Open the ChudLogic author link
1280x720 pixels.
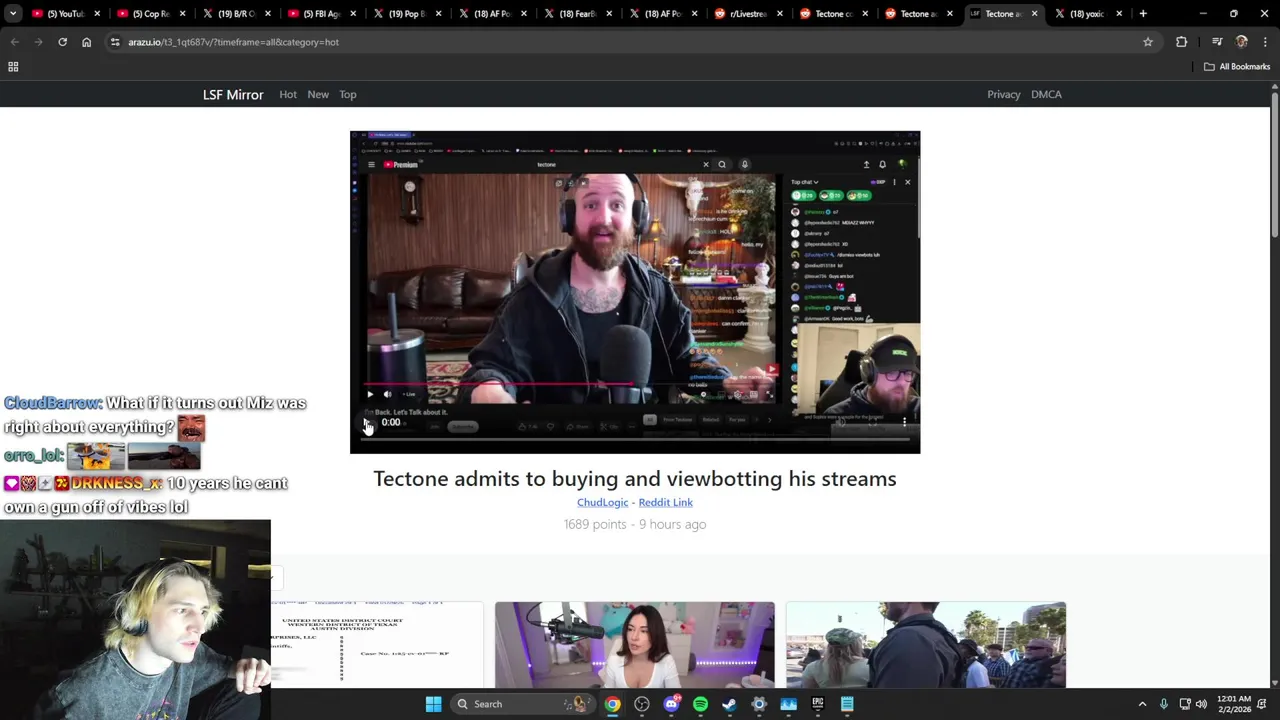pyautogui.click(x=602, y=502)
